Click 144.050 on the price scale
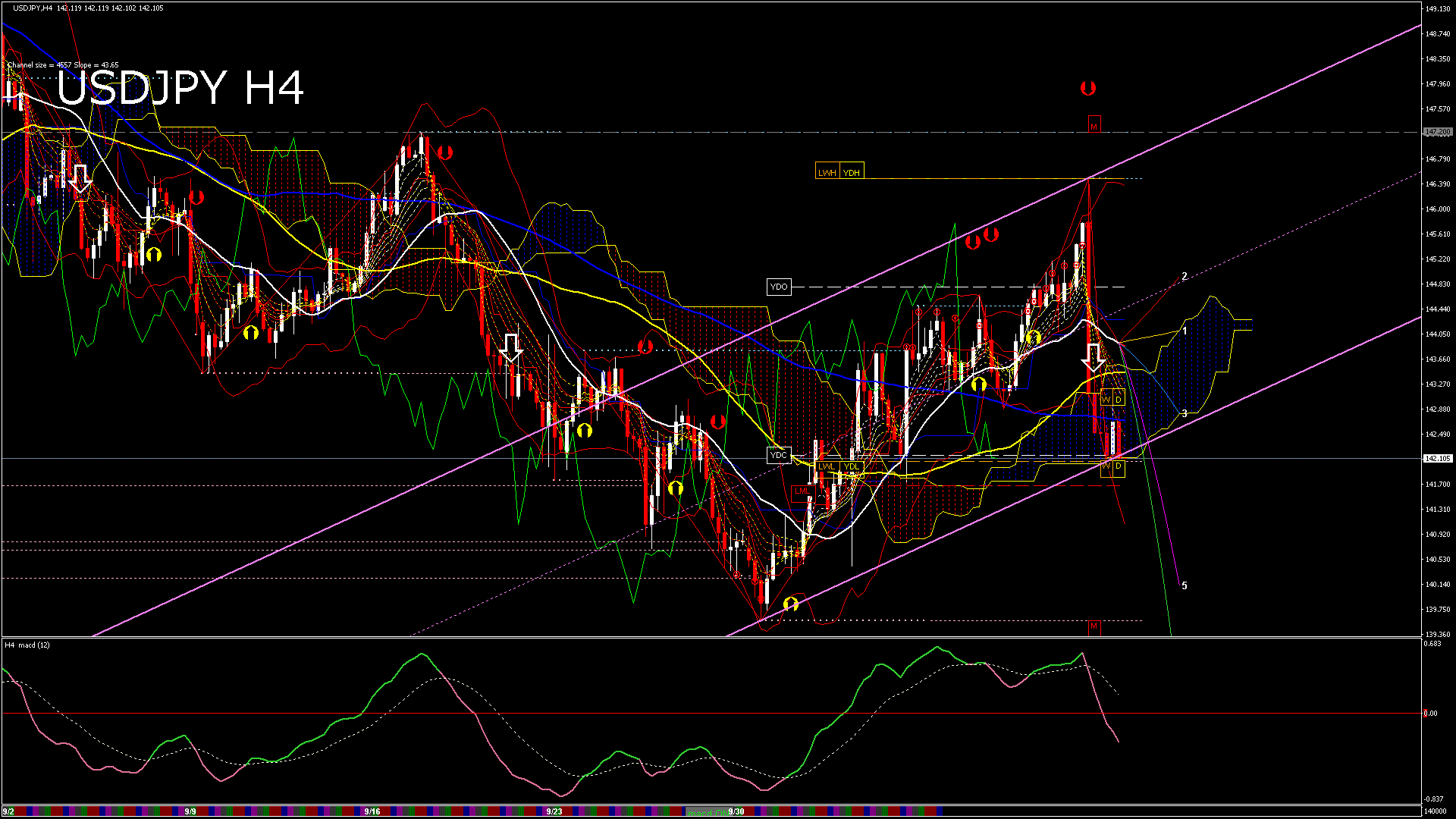The width and height of the screenshot is (1456, 819). 1438,334
